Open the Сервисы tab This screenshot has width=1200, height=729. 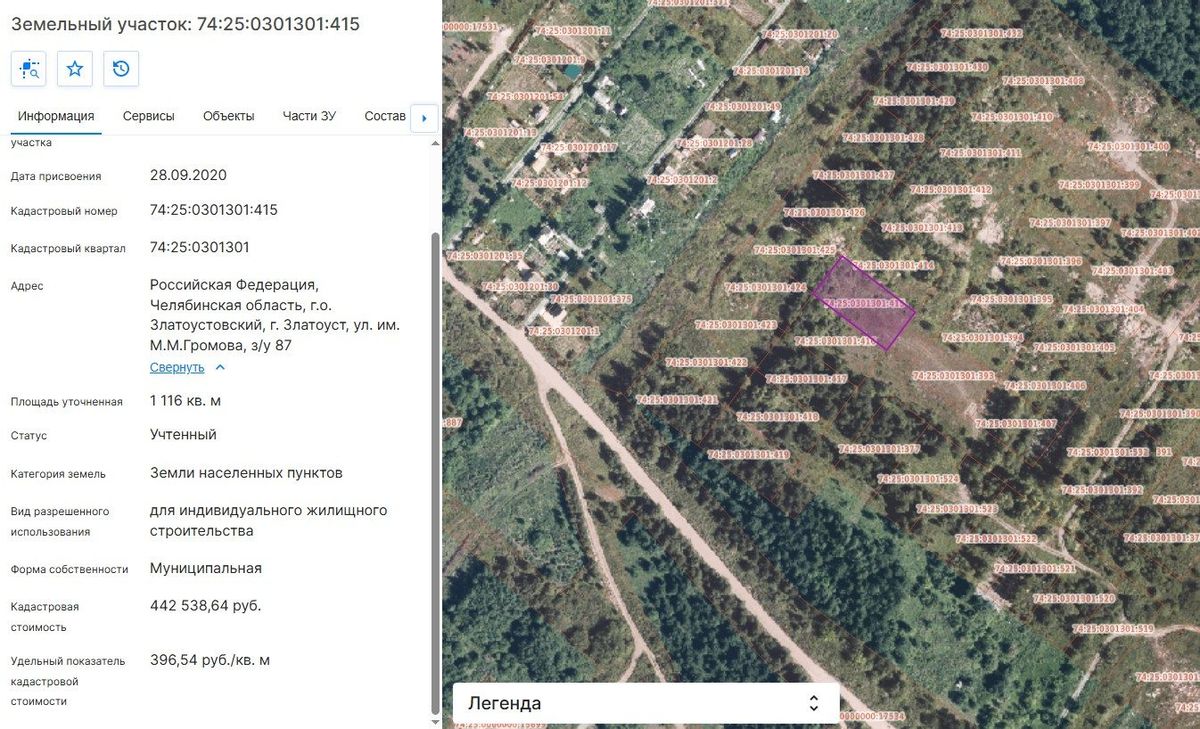[x=149, y=116]
